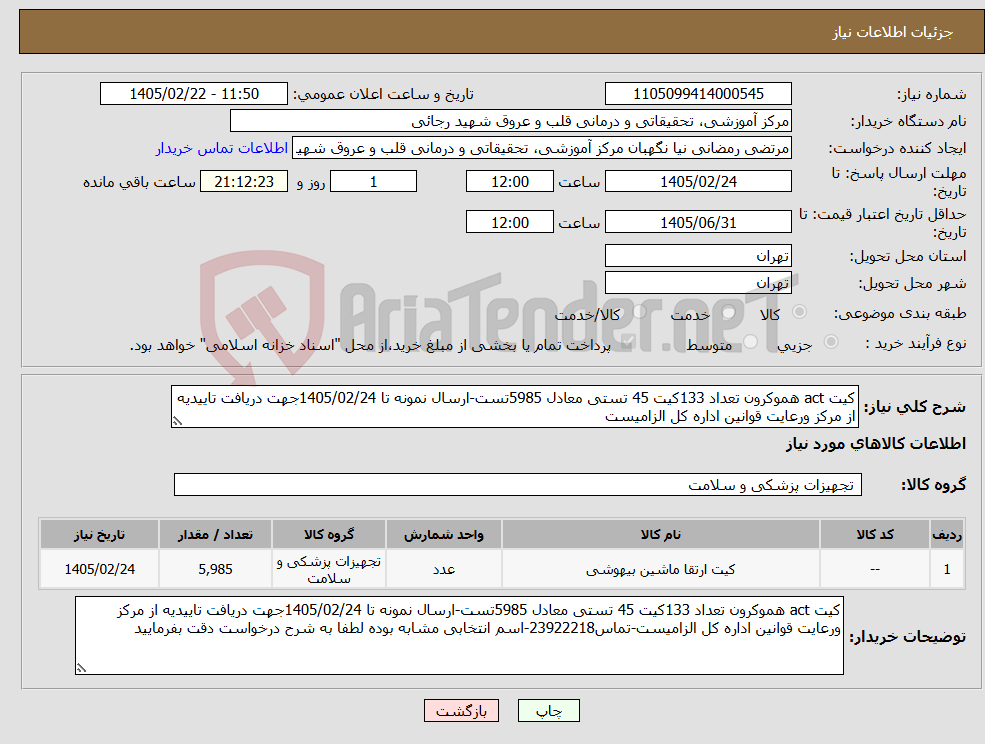
Task: Click the Islamic treasury payment note text
Action: coord(370,346)
